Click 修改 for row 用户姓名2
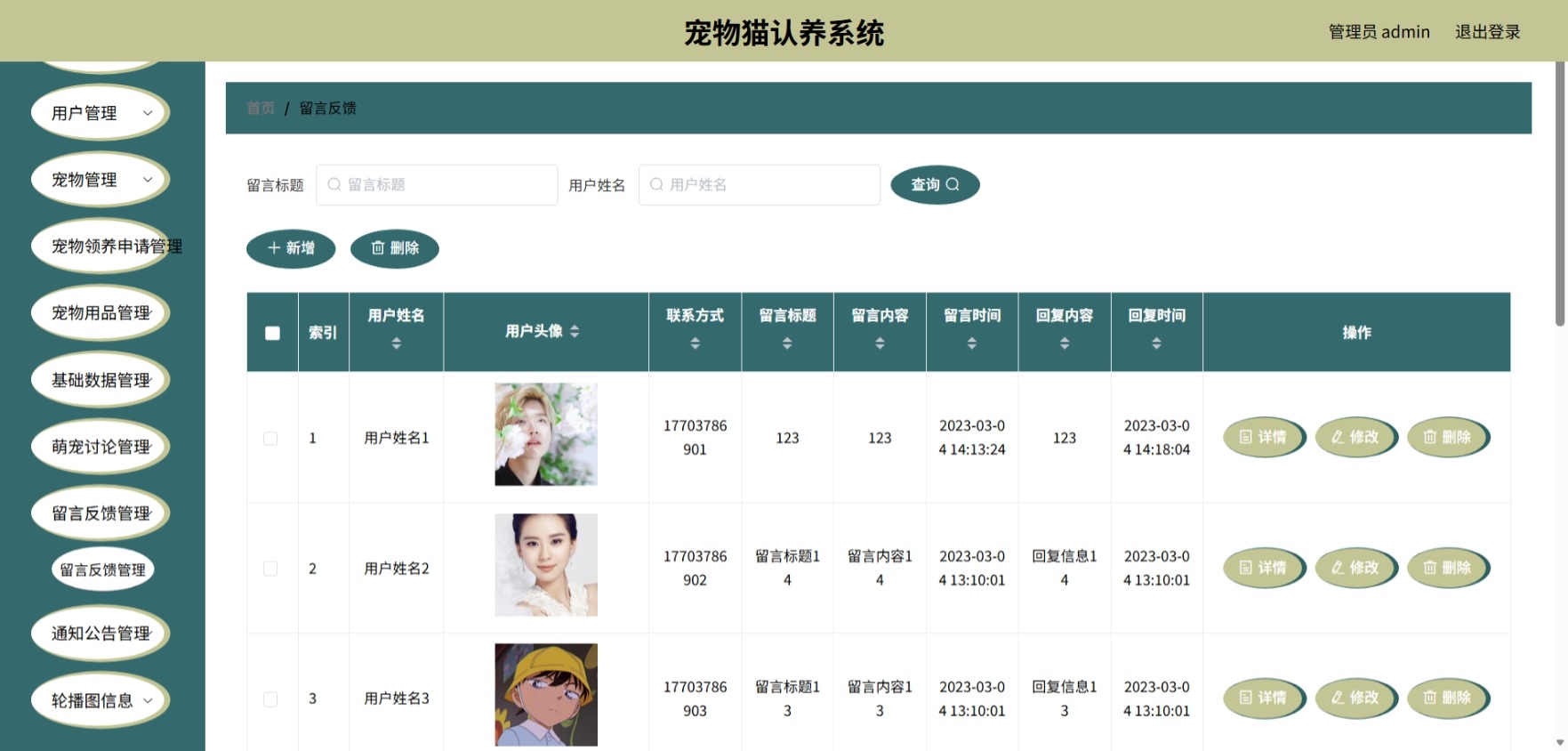This screenshot has height=751, width=1568. [1355, 568]
